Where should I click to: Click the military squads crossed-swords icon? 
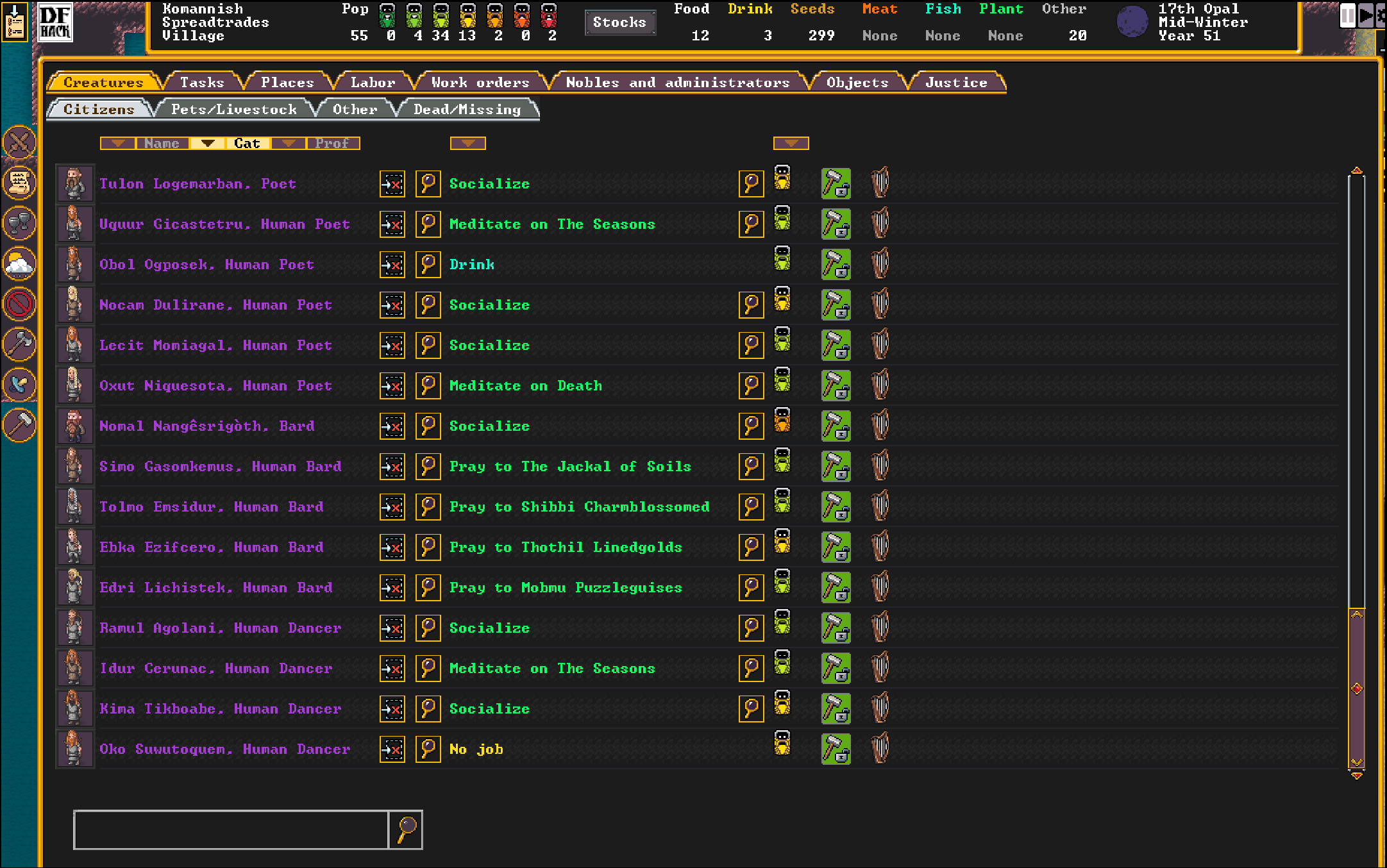[x=19, y=142]
